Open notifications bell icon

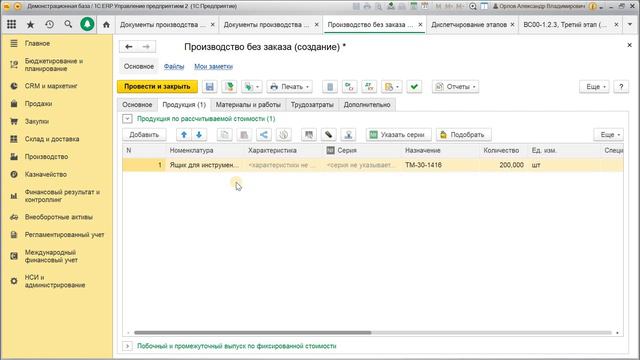[x=87, y=24]
